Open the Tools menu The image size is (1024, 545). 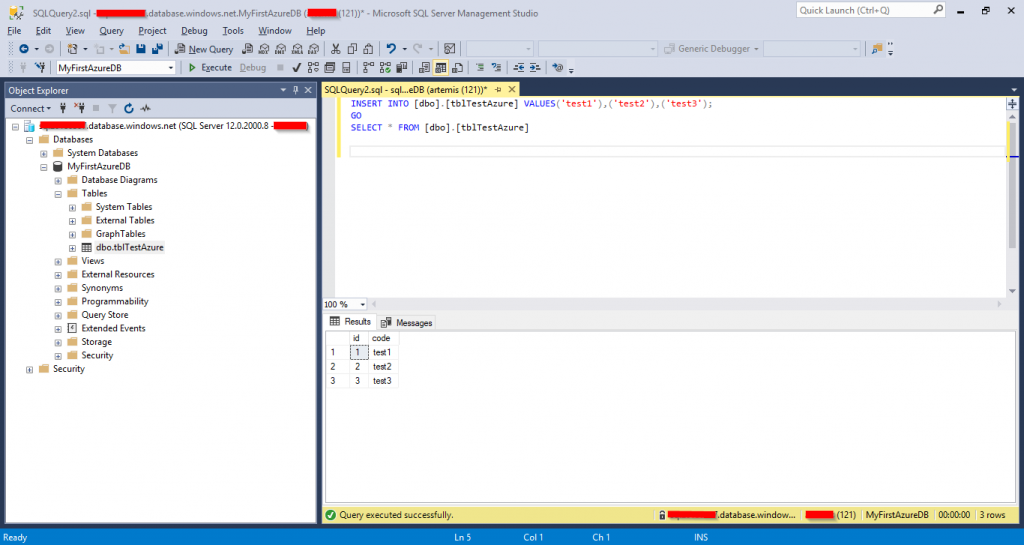232,31
